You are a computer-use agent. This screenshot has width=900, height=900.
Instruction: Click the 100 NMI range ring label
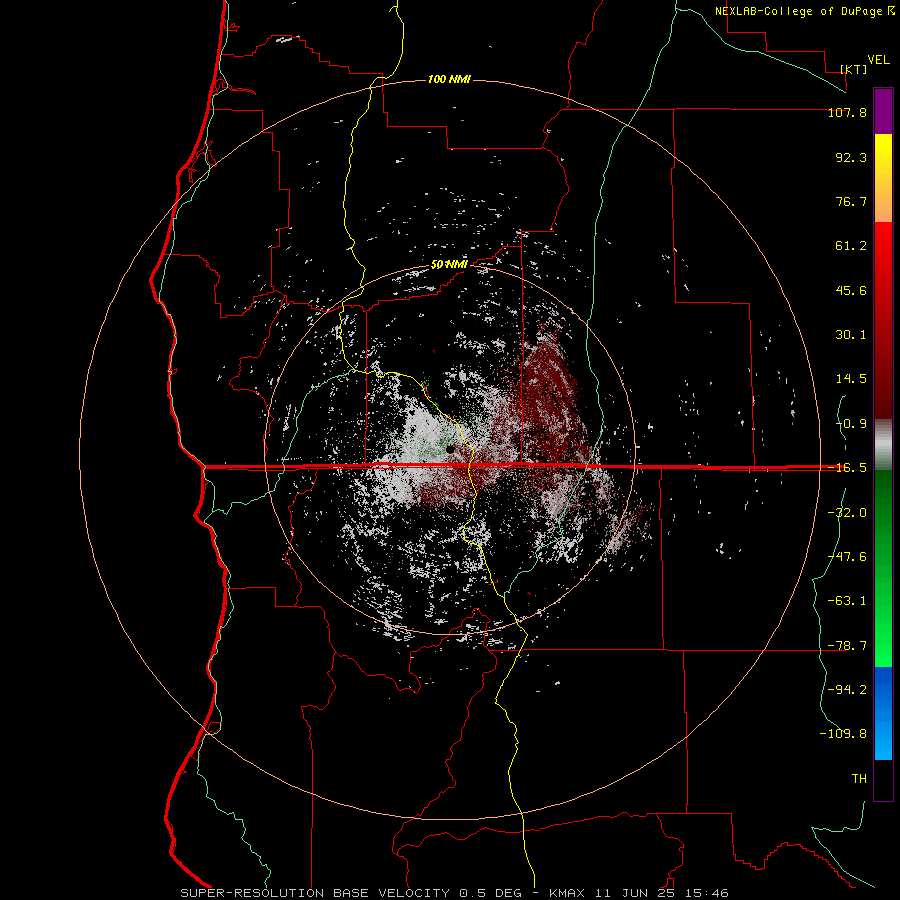449,79
